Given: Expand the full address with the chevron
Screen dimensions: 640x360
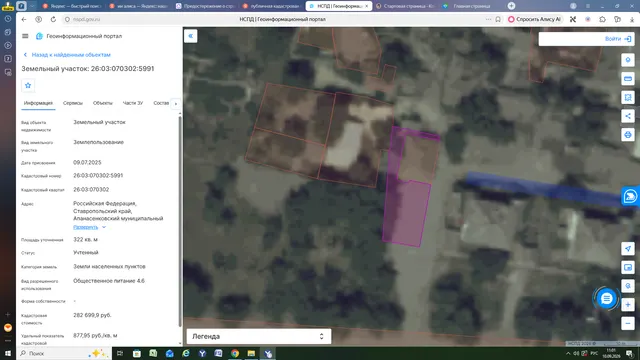Looking at the screenshot, I should (x=104, y=227).
